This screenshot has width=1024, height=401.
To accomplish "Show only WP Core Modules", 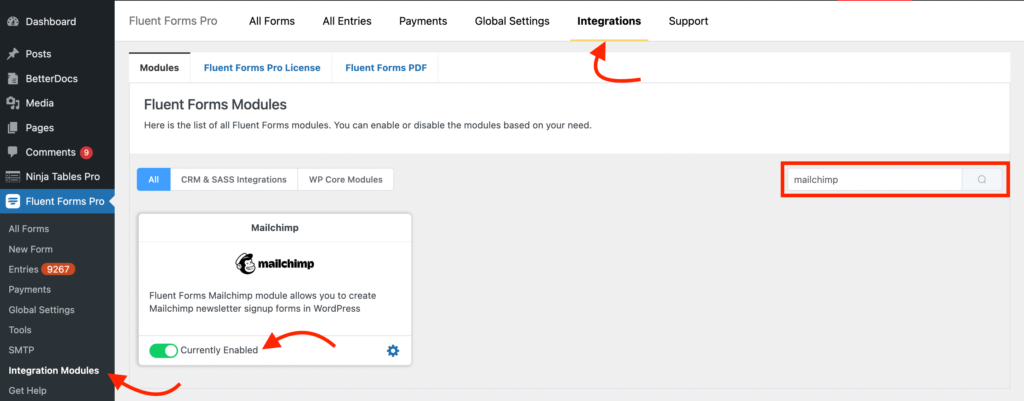I will pos(345,180).
